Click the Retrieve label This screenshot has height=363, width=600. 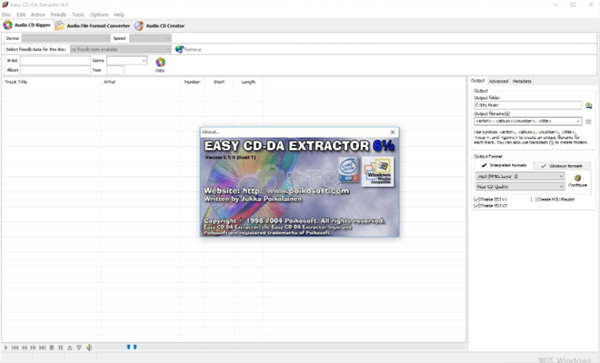(x=193, y=49)
